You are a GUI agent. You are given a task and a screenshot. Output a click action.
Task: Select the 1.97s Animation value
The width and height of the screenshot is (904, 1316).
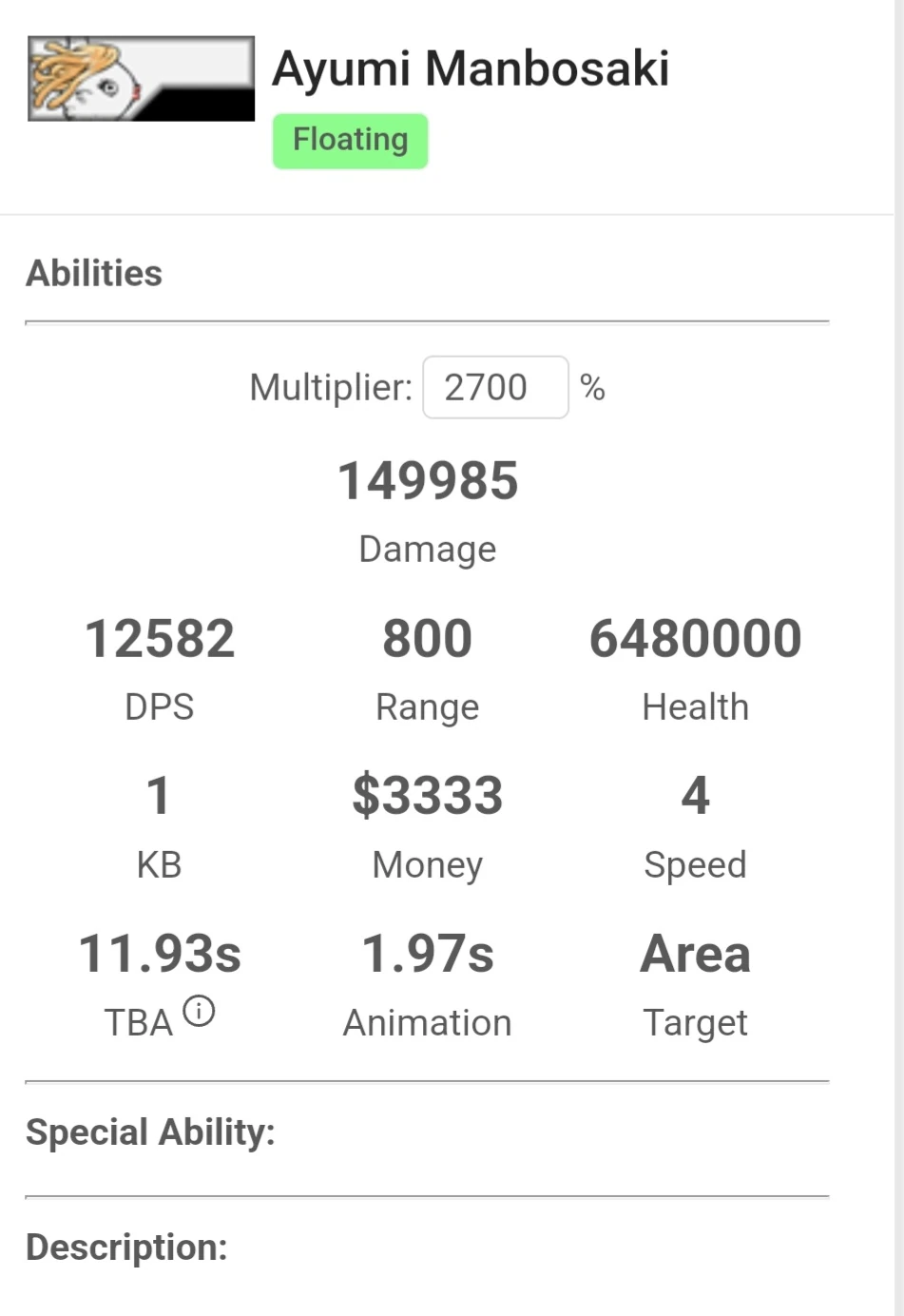point(428,954)
